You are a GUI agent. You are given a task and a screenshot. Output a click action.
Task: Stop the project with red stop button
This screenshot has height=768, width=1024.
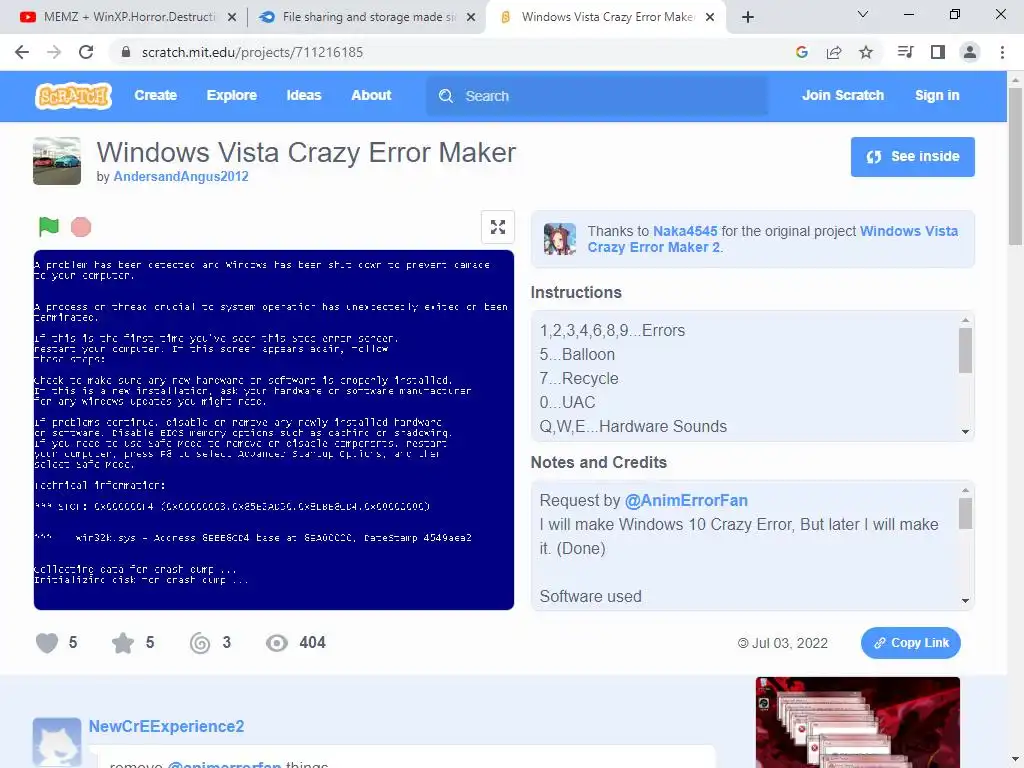tap(81, 227)
